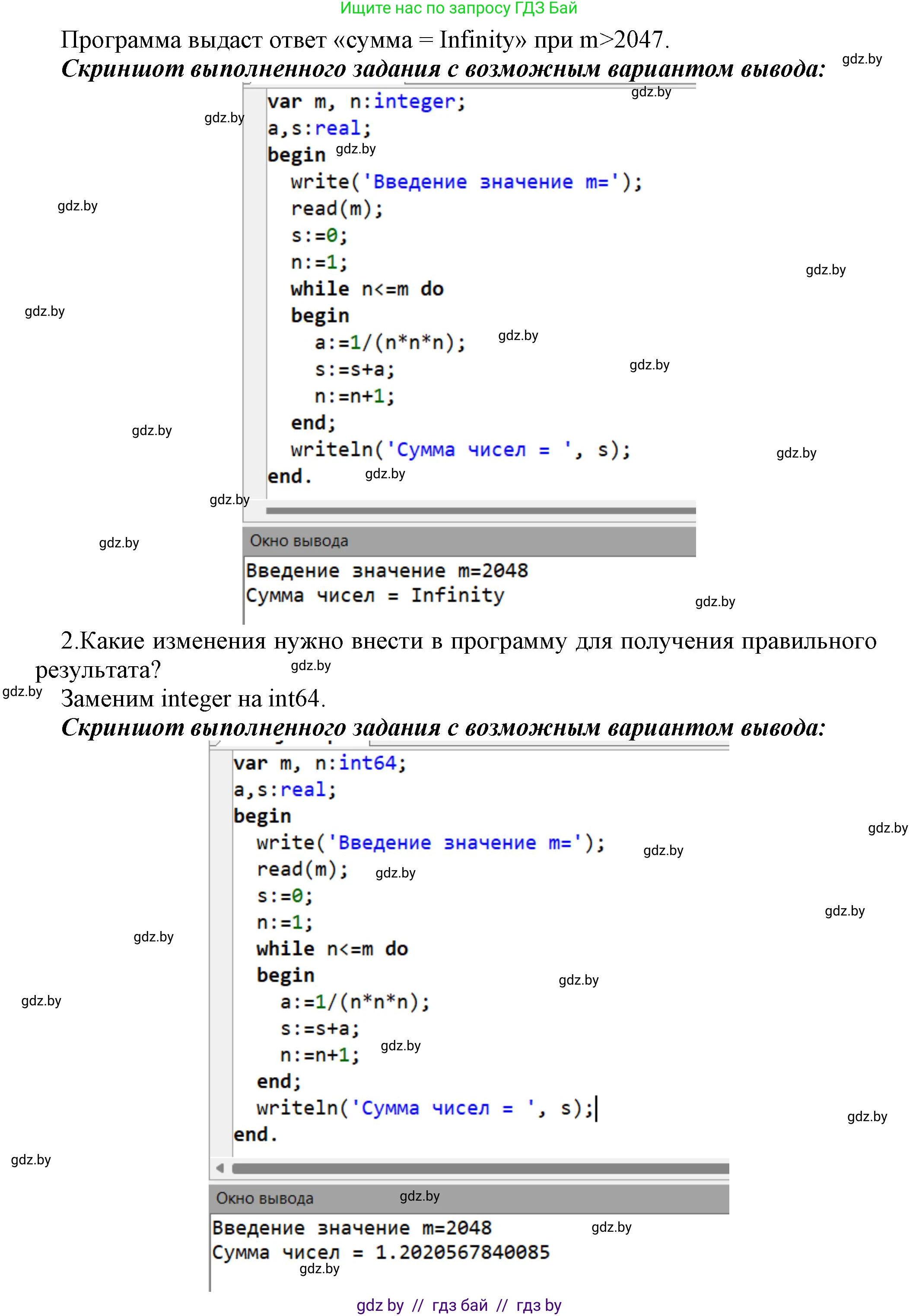
Task: Click the 'a:=1/(n*n*n);' line in the first editor
Action: (x=390, y=343)
